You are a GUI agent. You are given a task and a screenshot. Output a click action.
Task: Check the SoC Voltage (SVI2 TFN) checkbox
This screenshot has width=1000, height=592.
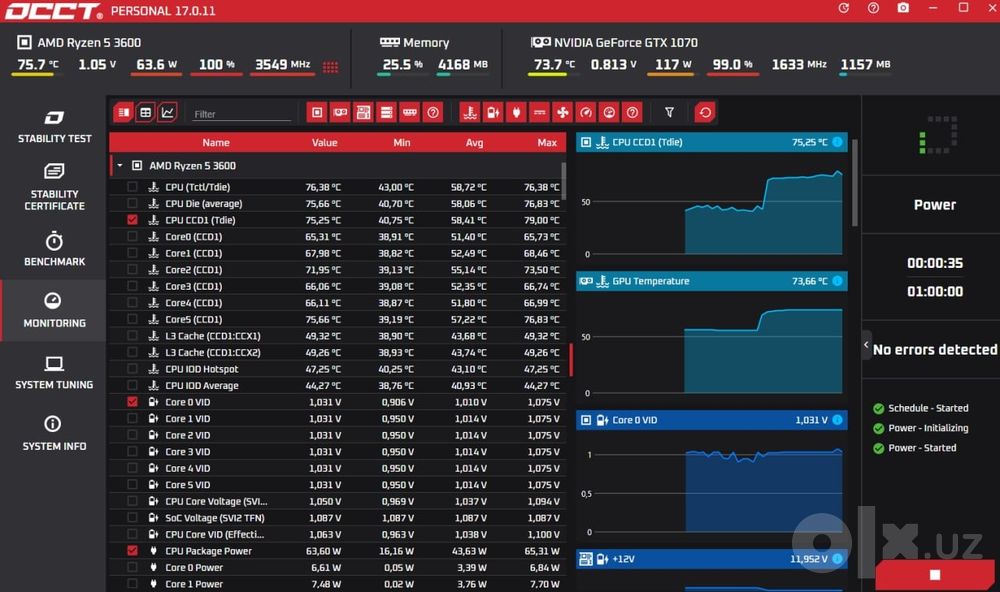coord(132,517)
